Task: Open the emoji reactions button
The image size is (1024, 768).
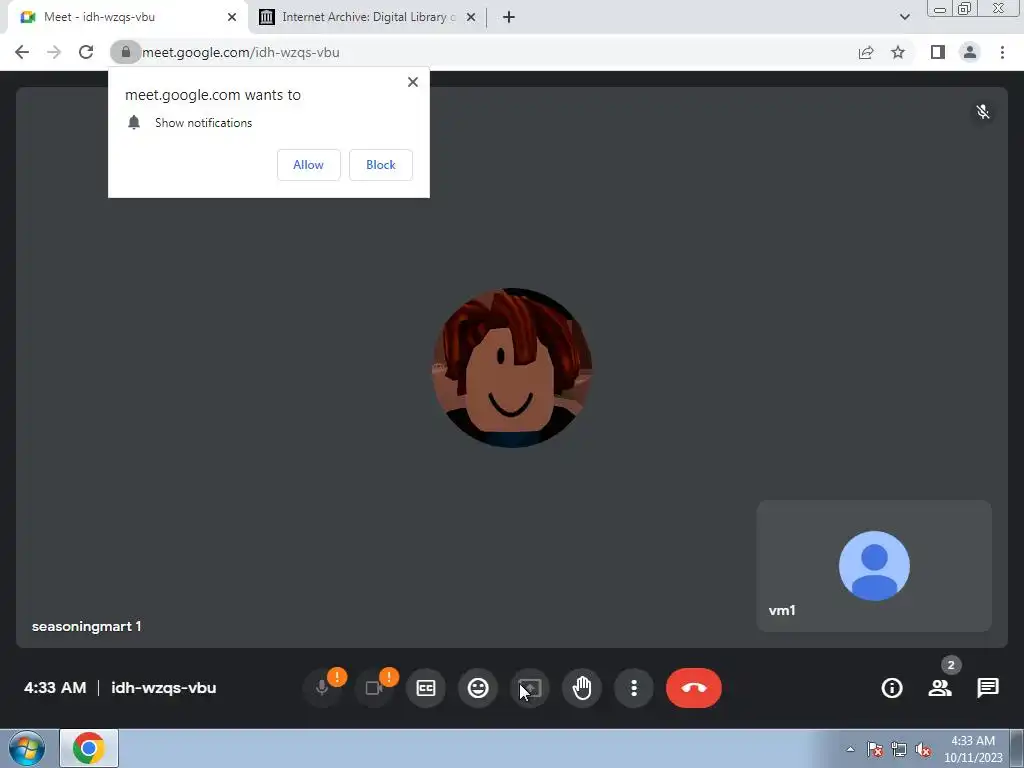Action: point(478,688)
